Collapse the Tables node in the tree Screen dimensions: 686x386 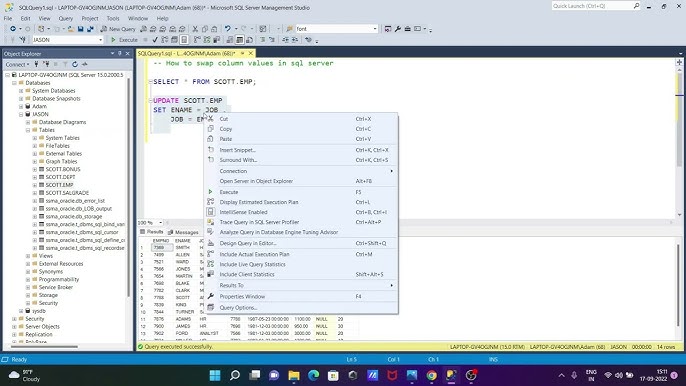coord(28,130)
